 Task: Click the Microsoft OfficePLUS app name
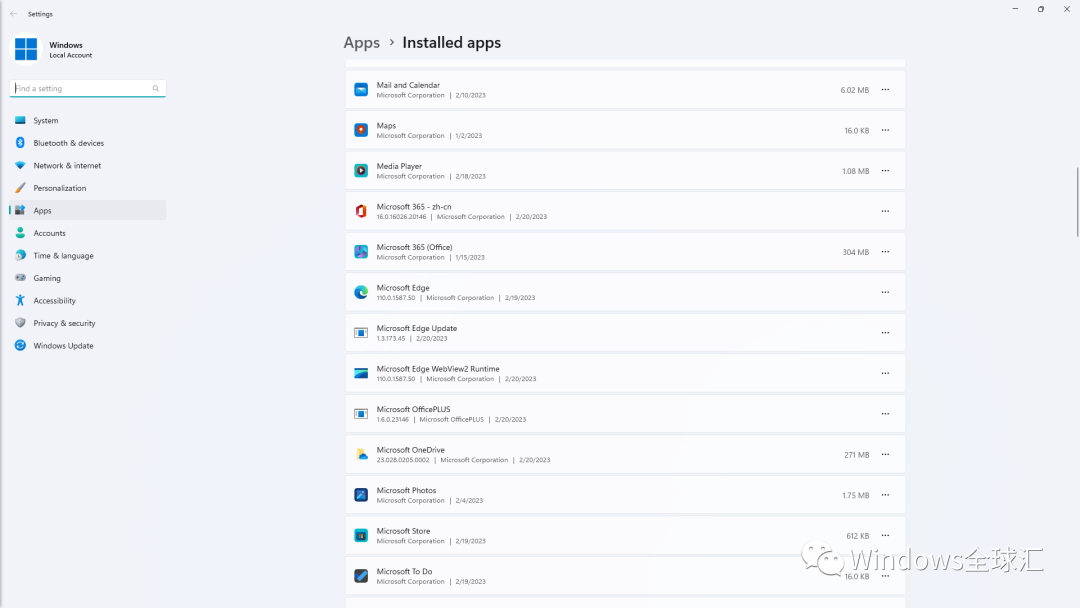pos(413,409)
